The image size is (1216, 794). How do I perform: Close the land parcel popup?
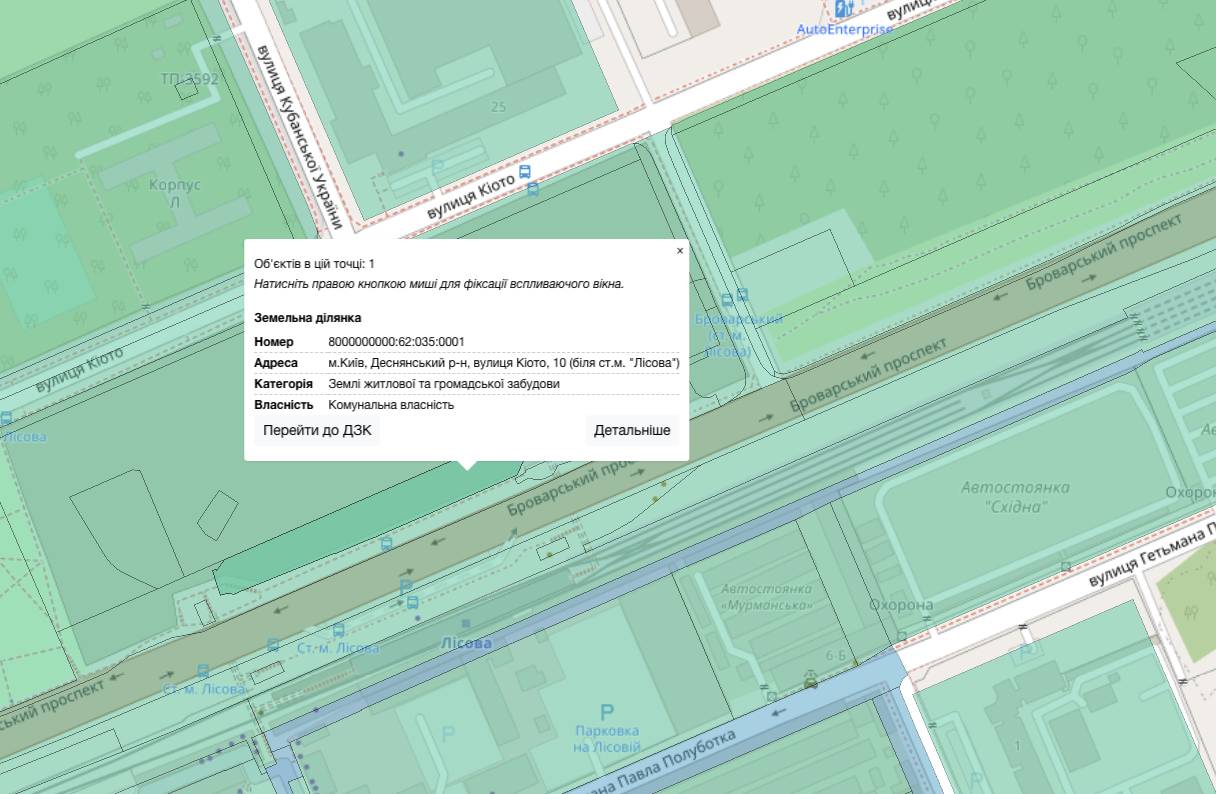680,251
